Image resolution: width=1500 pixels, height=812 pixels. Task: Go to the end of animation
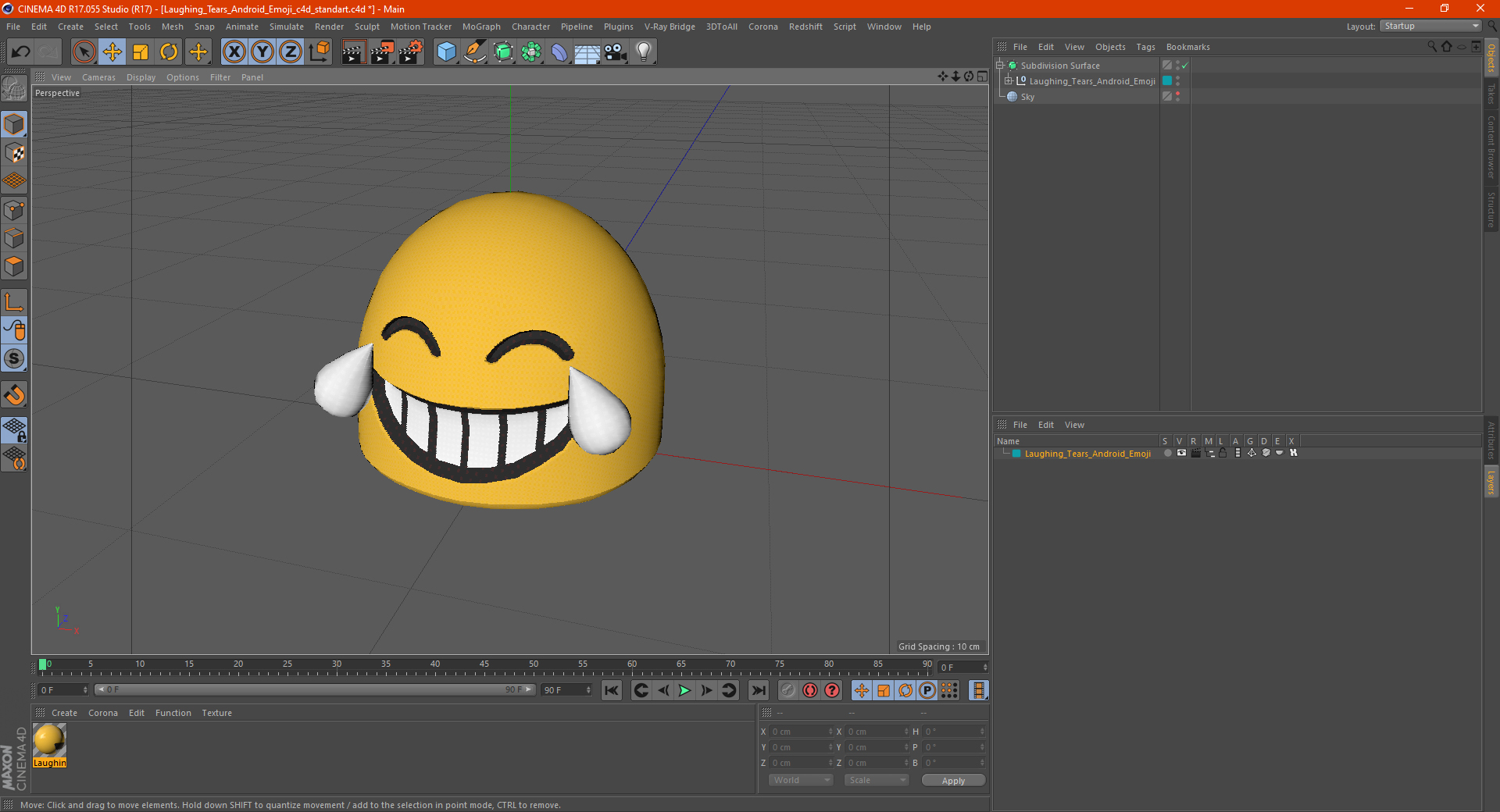[x=758, y=690]
